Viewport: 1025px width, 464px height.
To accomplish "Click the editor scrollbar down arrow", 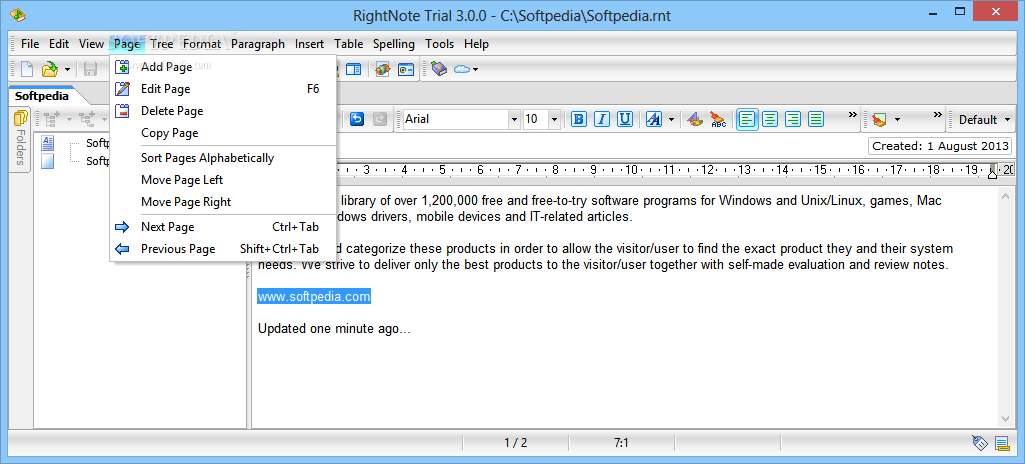I will (1005, 419).
